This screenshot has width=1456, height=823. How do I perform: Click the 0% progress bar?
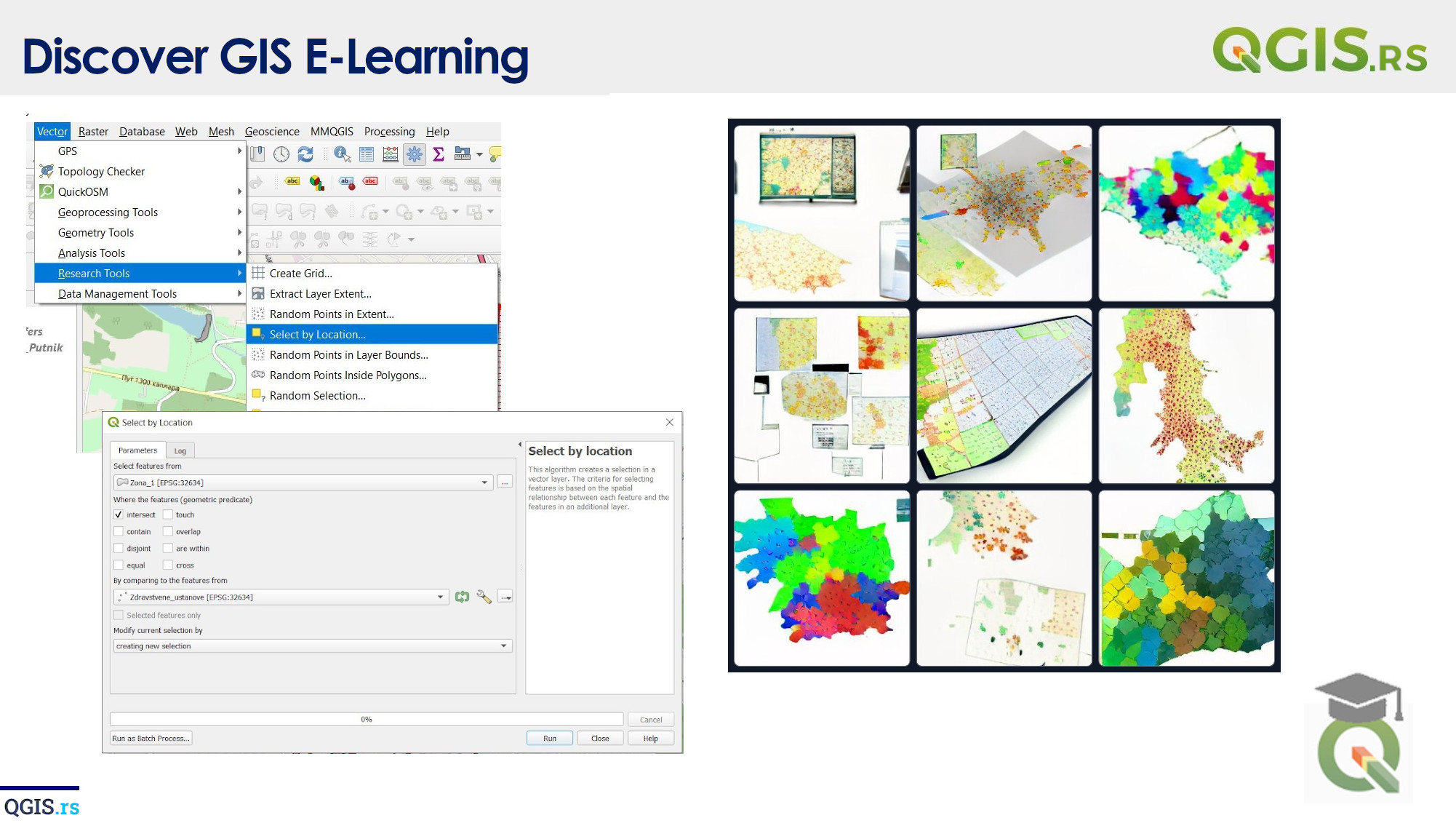coord(367,719)
